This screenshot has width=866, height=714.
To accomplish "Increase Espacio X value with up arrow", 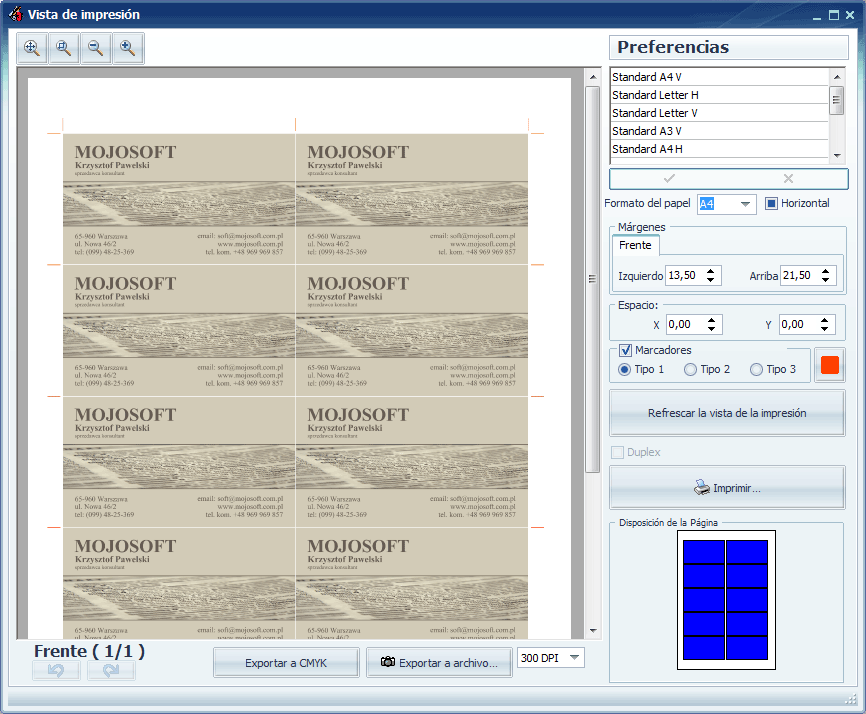I will tap(711, 320).
